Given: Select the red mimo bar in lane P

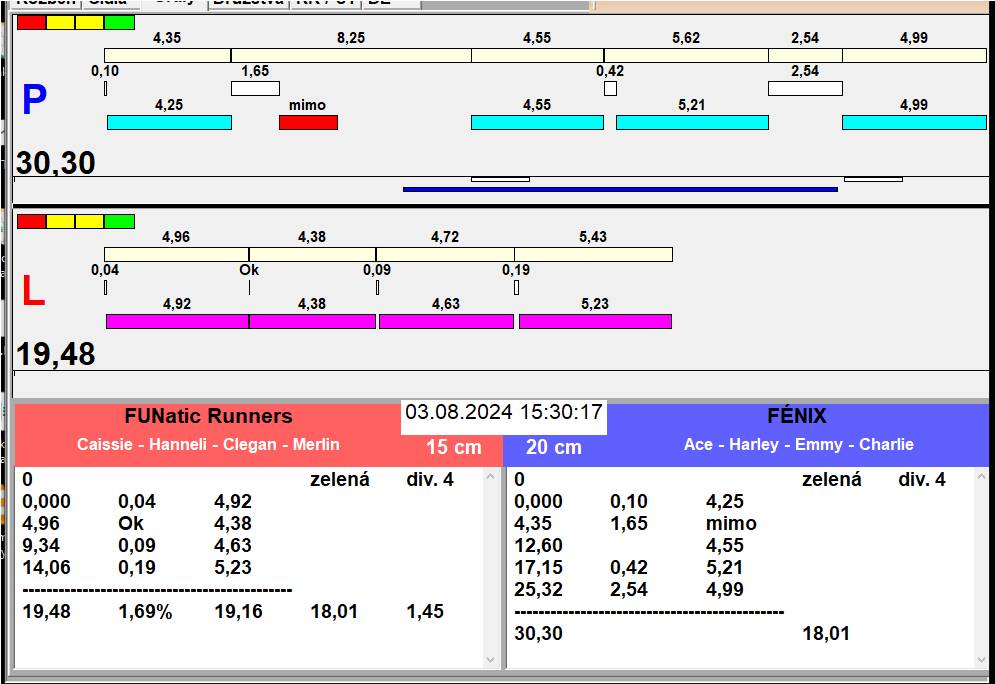Looking at the screenshot, I should pos(308,122).
